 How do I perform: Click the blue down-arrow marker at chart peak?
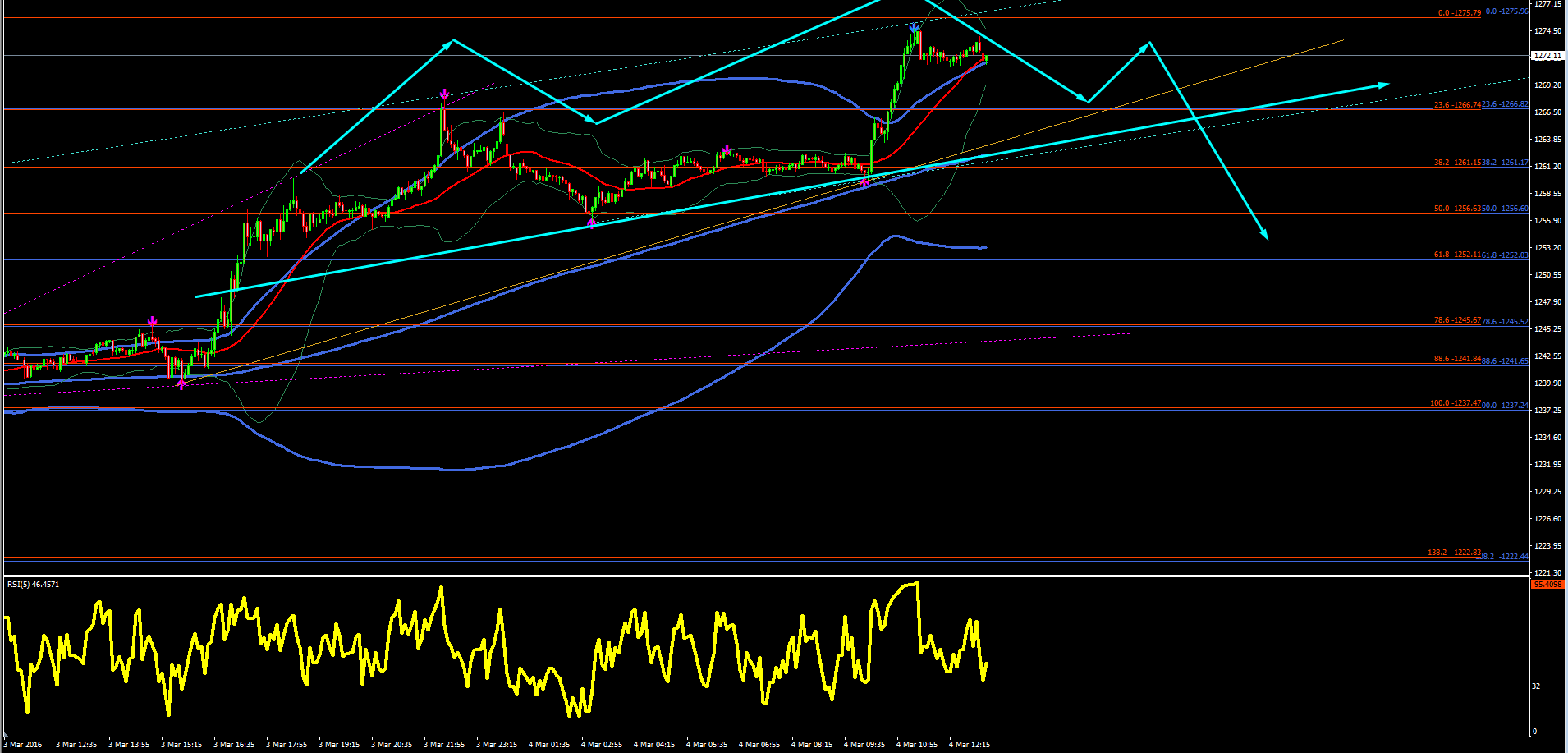[914, 28]
